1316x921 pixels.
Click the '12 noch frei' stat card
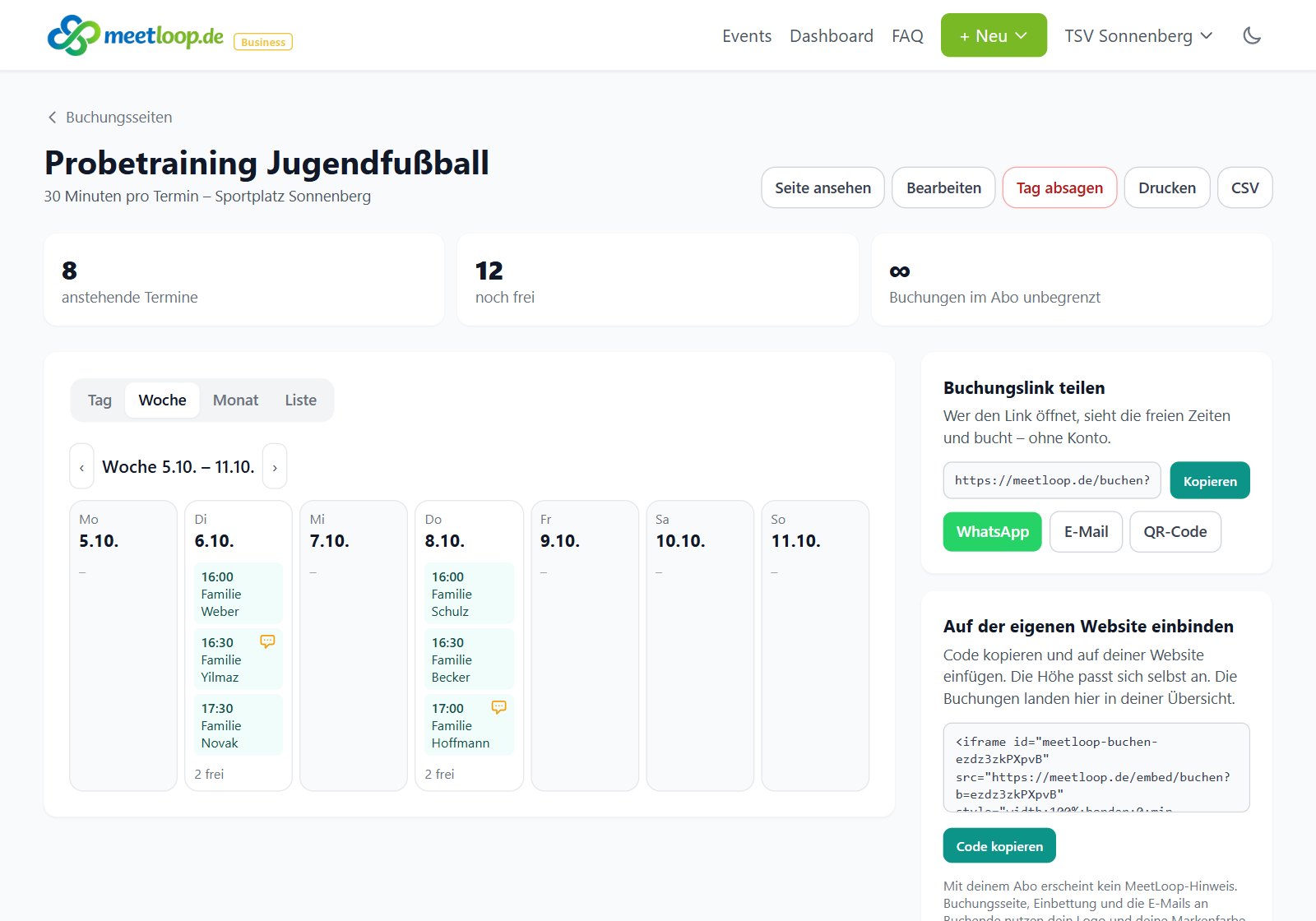tap(658, 280)
